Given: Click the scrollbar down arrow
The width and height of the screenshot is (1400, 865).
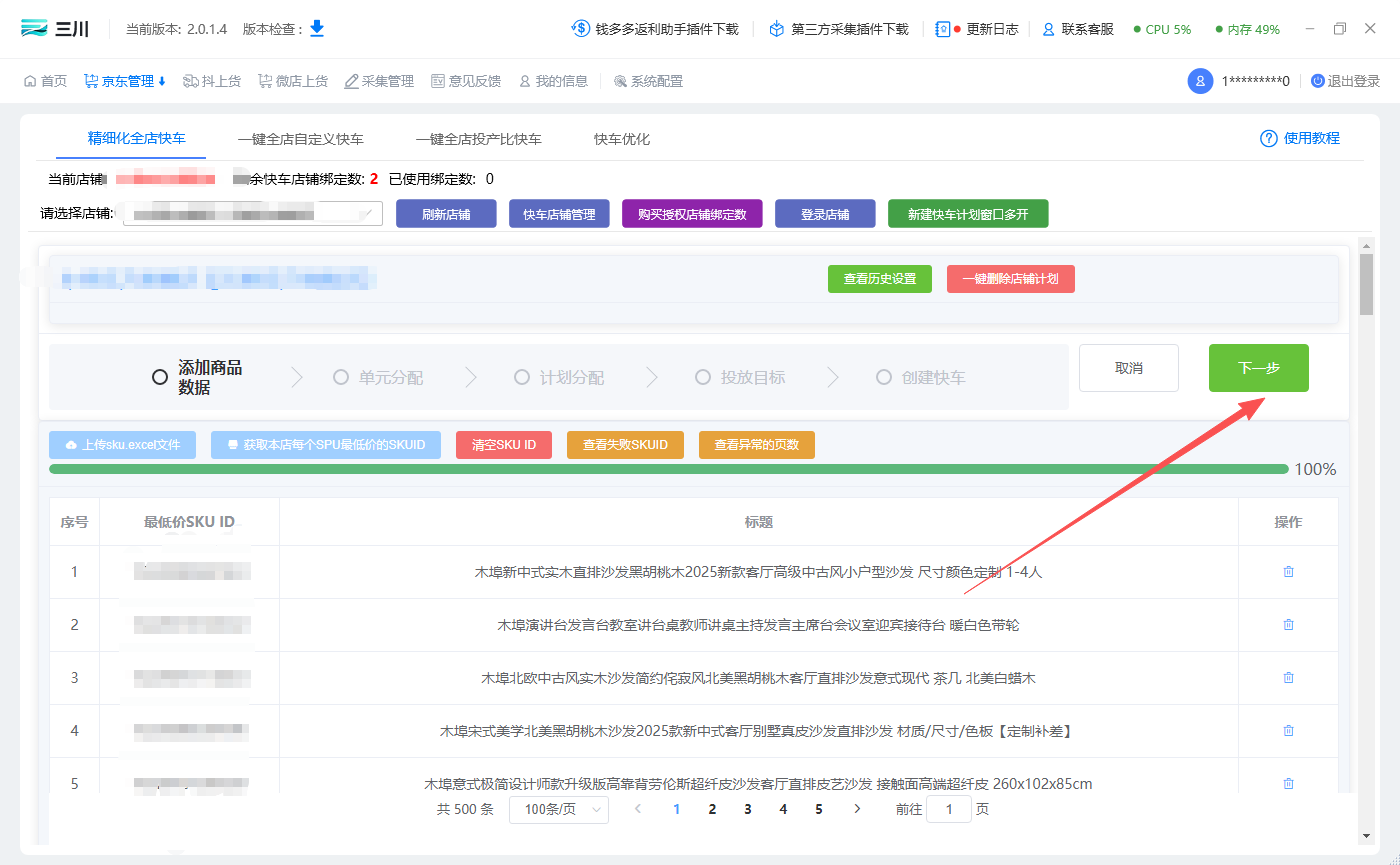Looking at the screenshot, I should tap(1366, 836).
